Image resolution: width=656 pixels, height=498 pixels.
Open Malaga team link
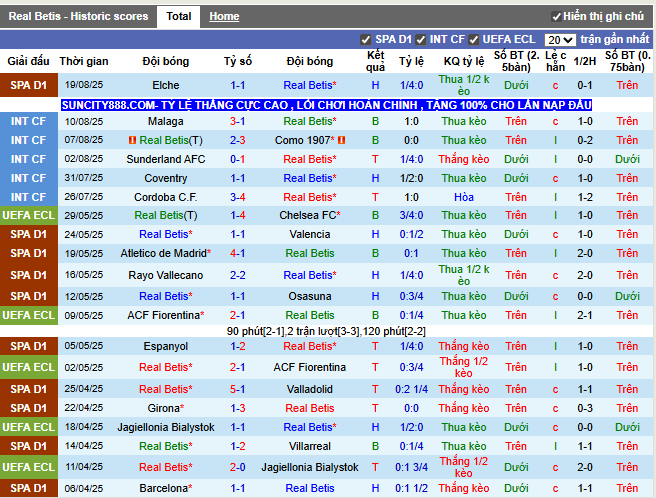[x=166, y=121]
